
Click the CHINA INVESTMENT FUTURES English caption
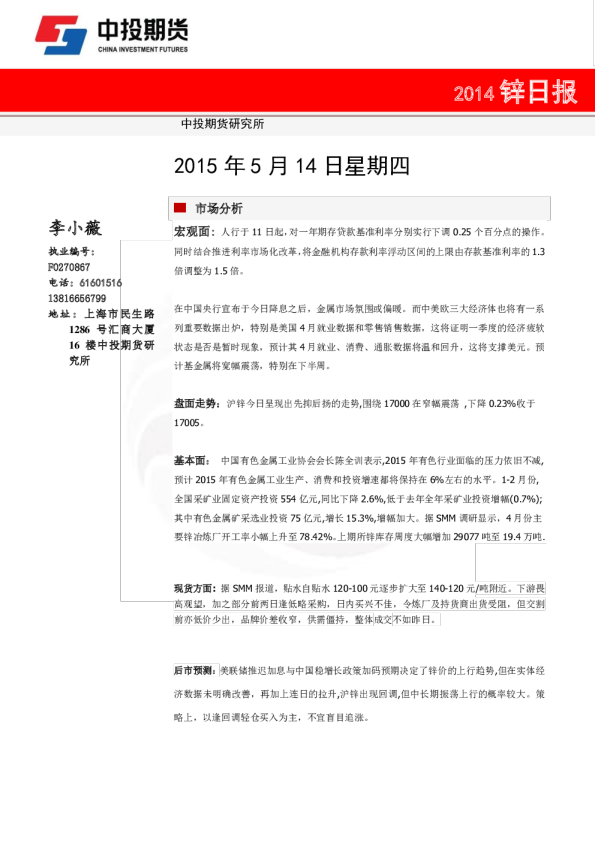coord(143,49)
